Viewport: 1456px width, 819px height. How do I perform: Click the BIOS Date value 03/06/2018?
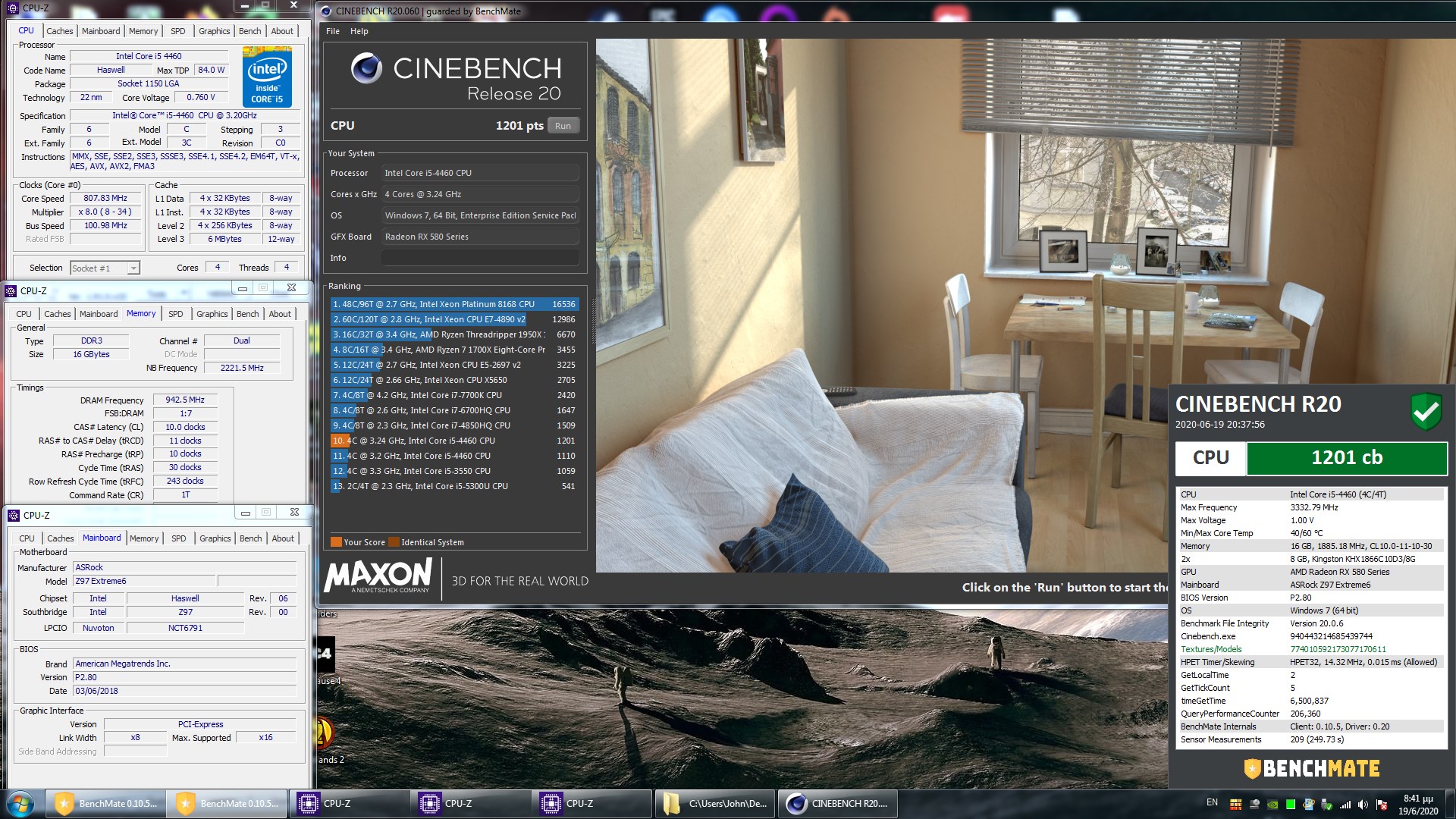[x=184, y=691]
